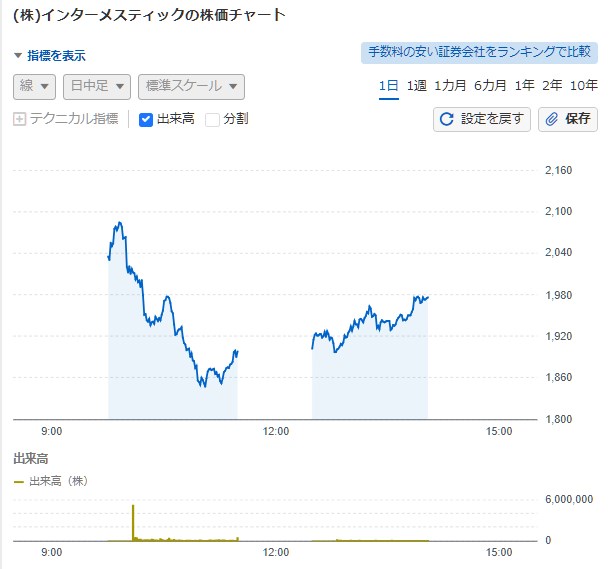Click the 保存 save button
609x569 pixels.
pos(567,119)
